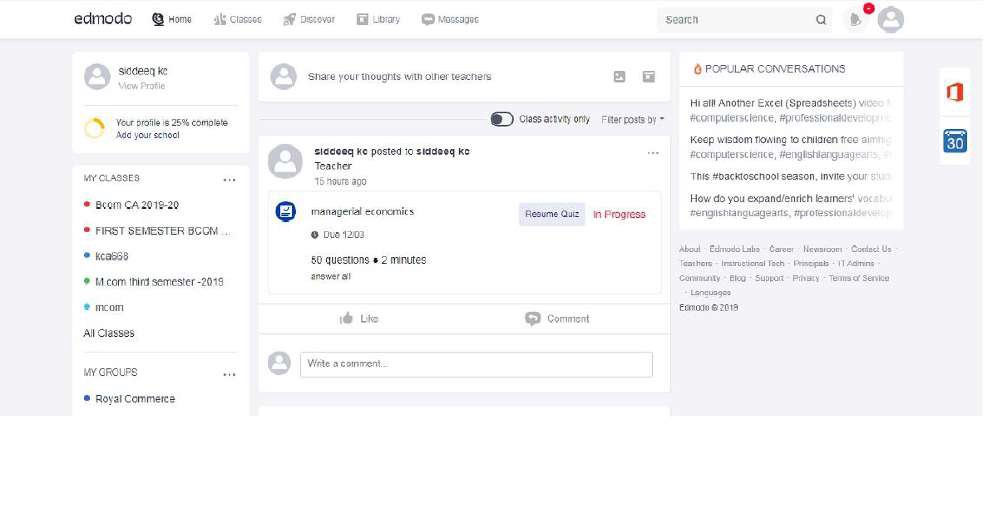989x525 pixels.
Task: Click the flame icon by Popular Conversations
Action: coord(697,69)
